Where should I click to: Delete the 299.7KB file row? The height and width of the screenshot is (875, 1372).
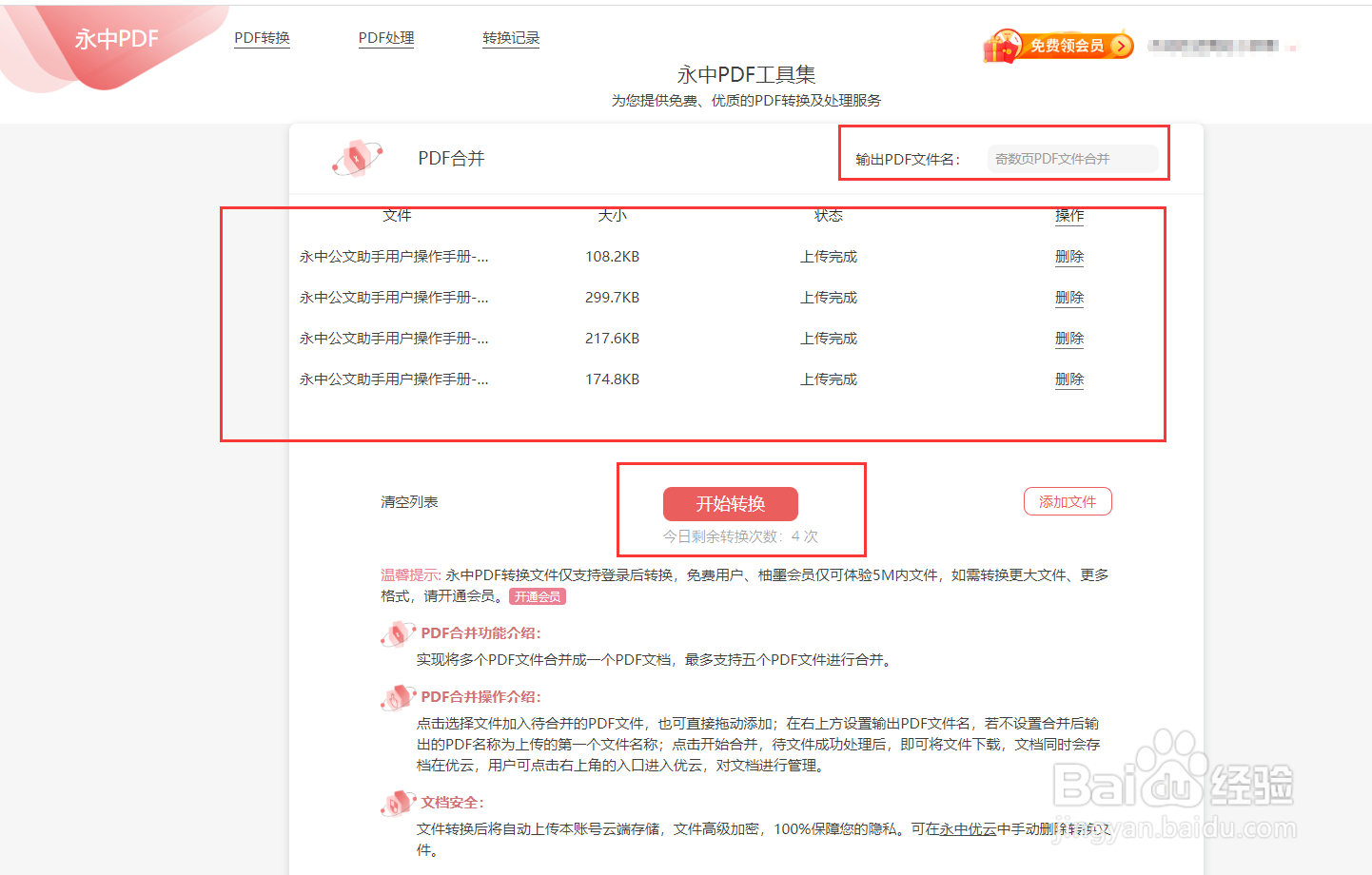[1069, 298]
